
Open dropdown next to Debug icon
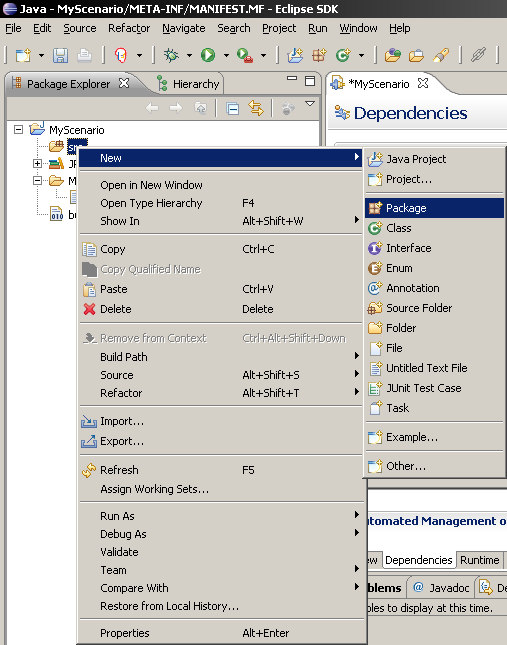pyautogui.click(x=189, y=55)
